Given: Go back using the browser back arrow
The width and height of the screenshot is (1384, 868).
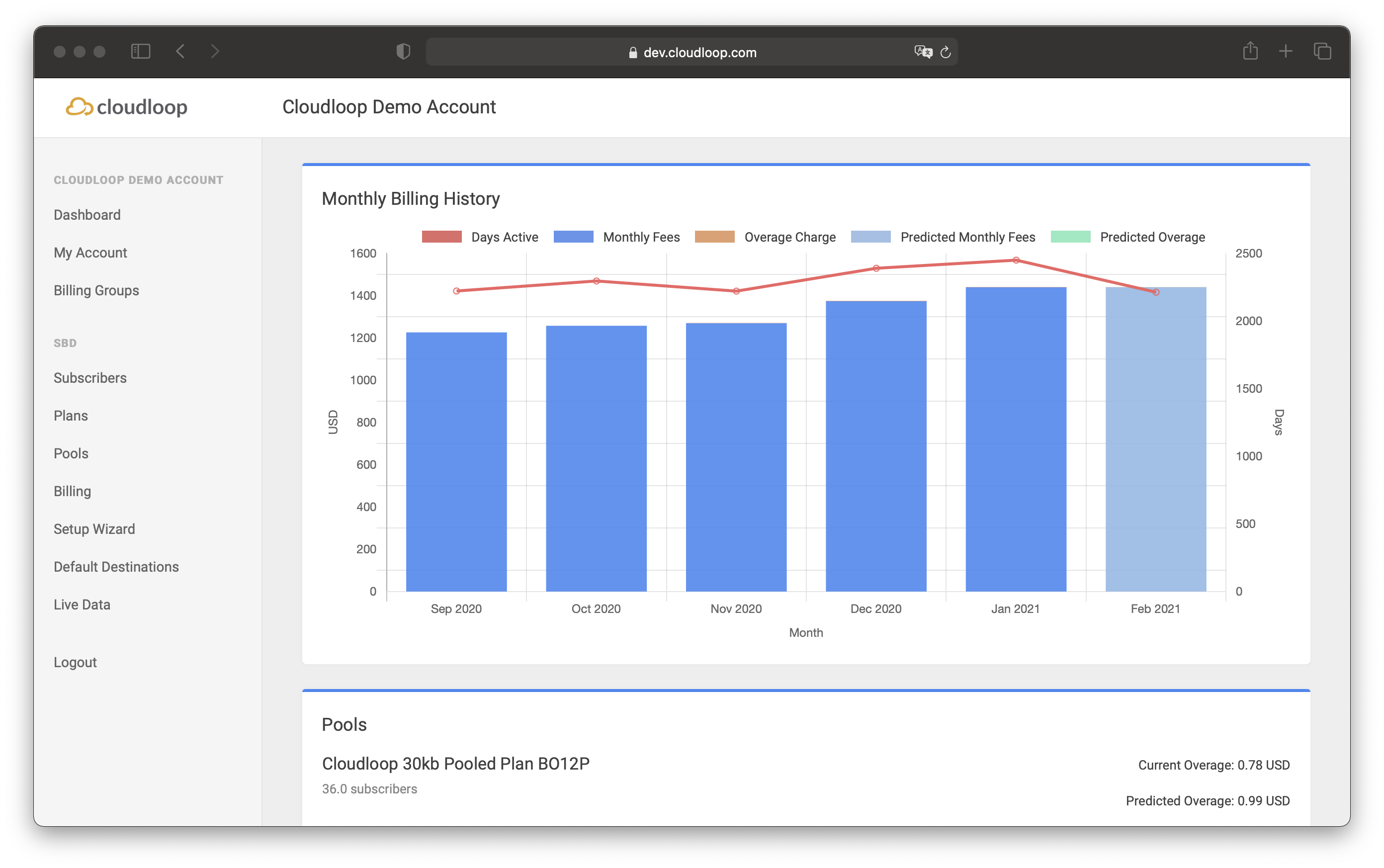Looking at the screenshot, I should 180,52.
